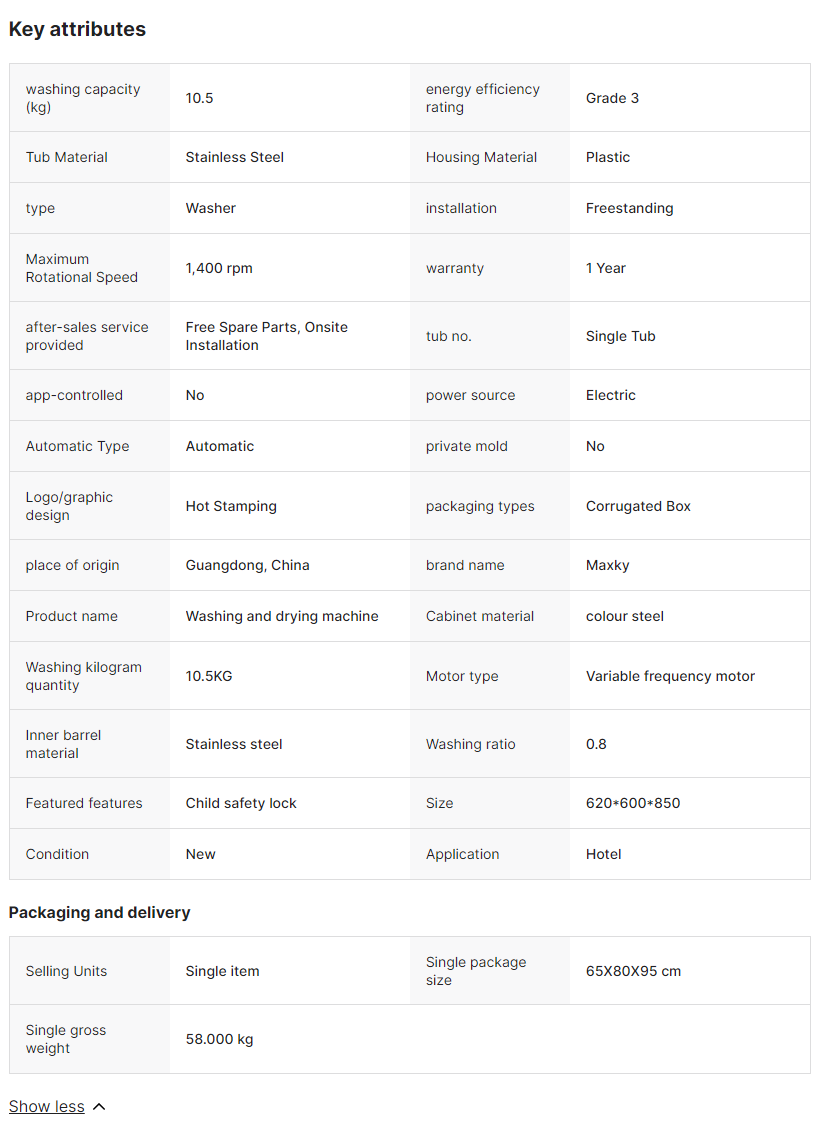
Task: Select the Maxky brand name value
Action: (x=607, y=565)
